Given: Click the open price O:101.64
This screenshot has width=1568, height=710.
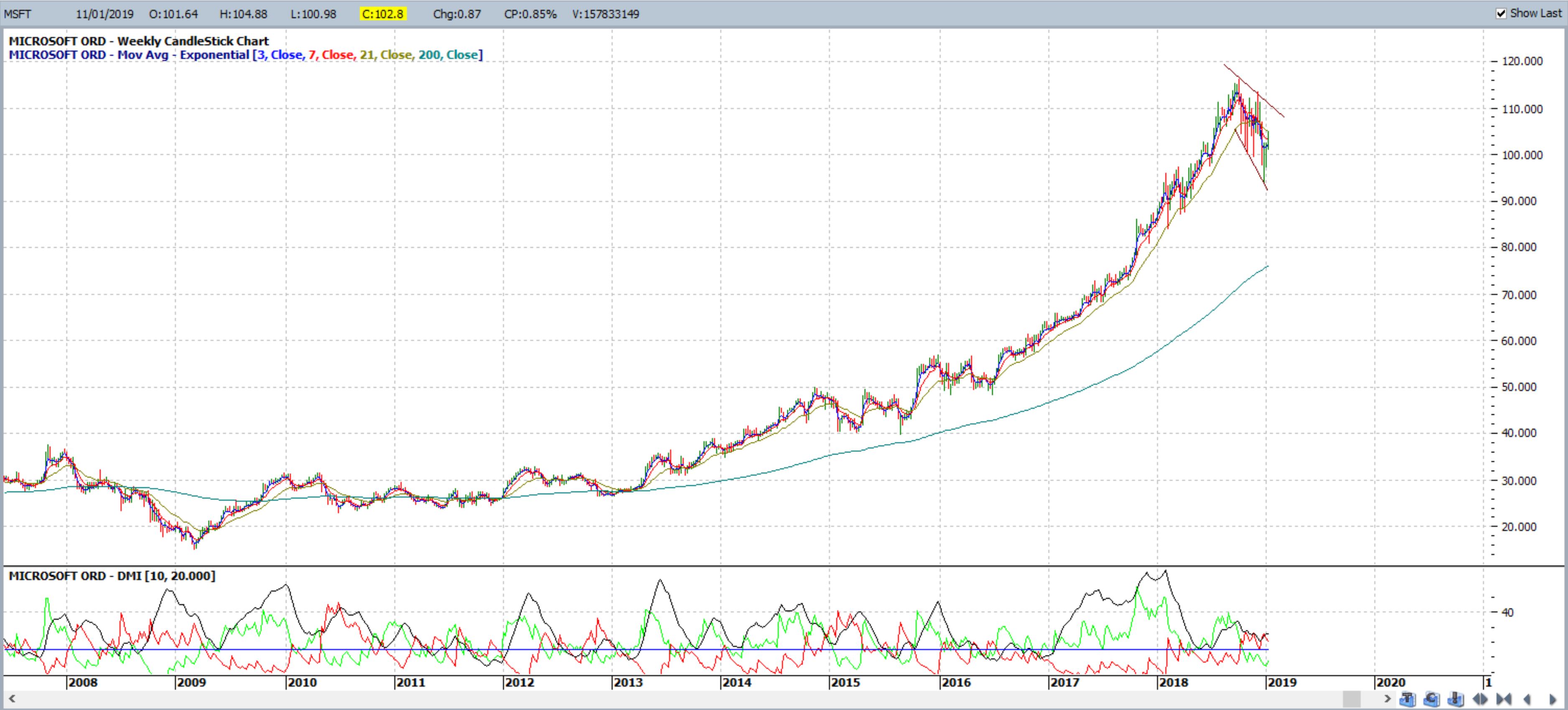Looking at the screenshot, I should tap(173, 14).
